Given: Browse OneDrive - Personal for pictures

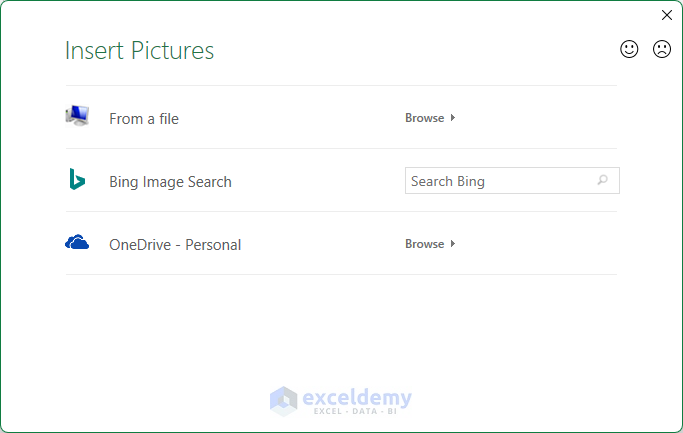Looking at the screenshot, I should (x=424, y=244).
